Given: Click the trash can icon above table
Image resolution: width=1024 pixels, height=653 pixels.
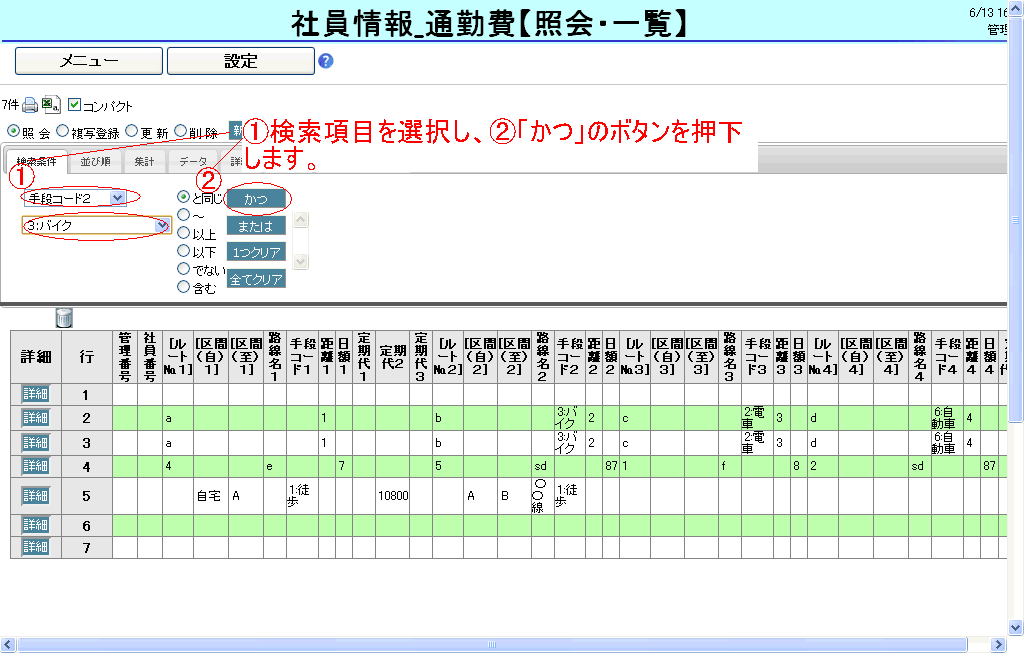Looking at the screenshot, I should [x=64, y=318].
